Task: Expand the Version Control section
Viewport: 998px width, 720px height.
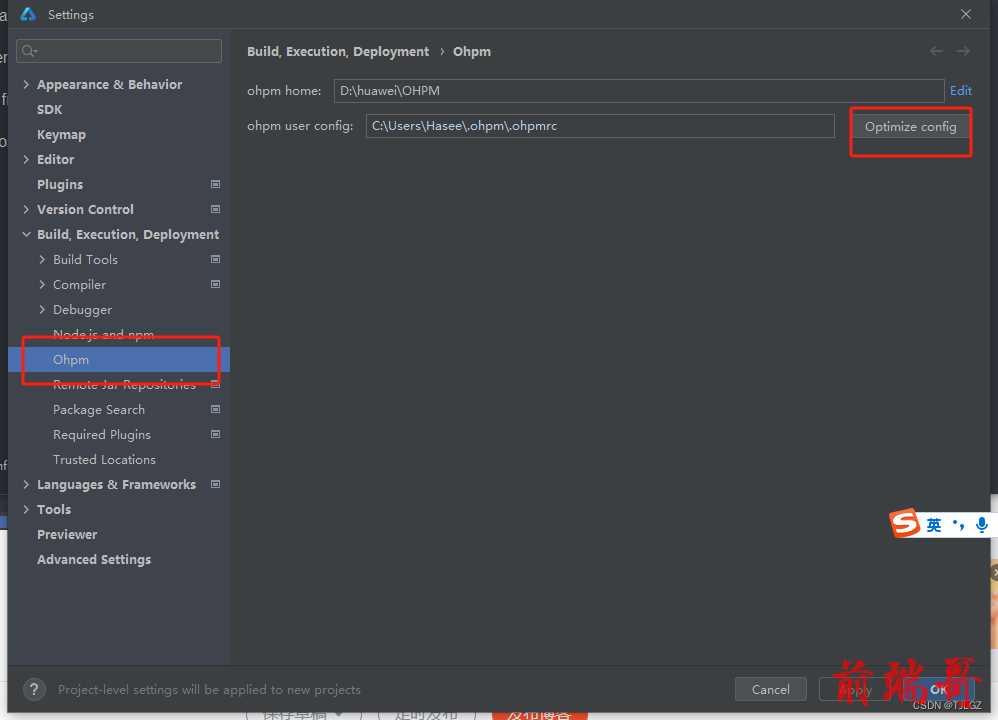Action: pyautogui.click(x=26, y=209)
